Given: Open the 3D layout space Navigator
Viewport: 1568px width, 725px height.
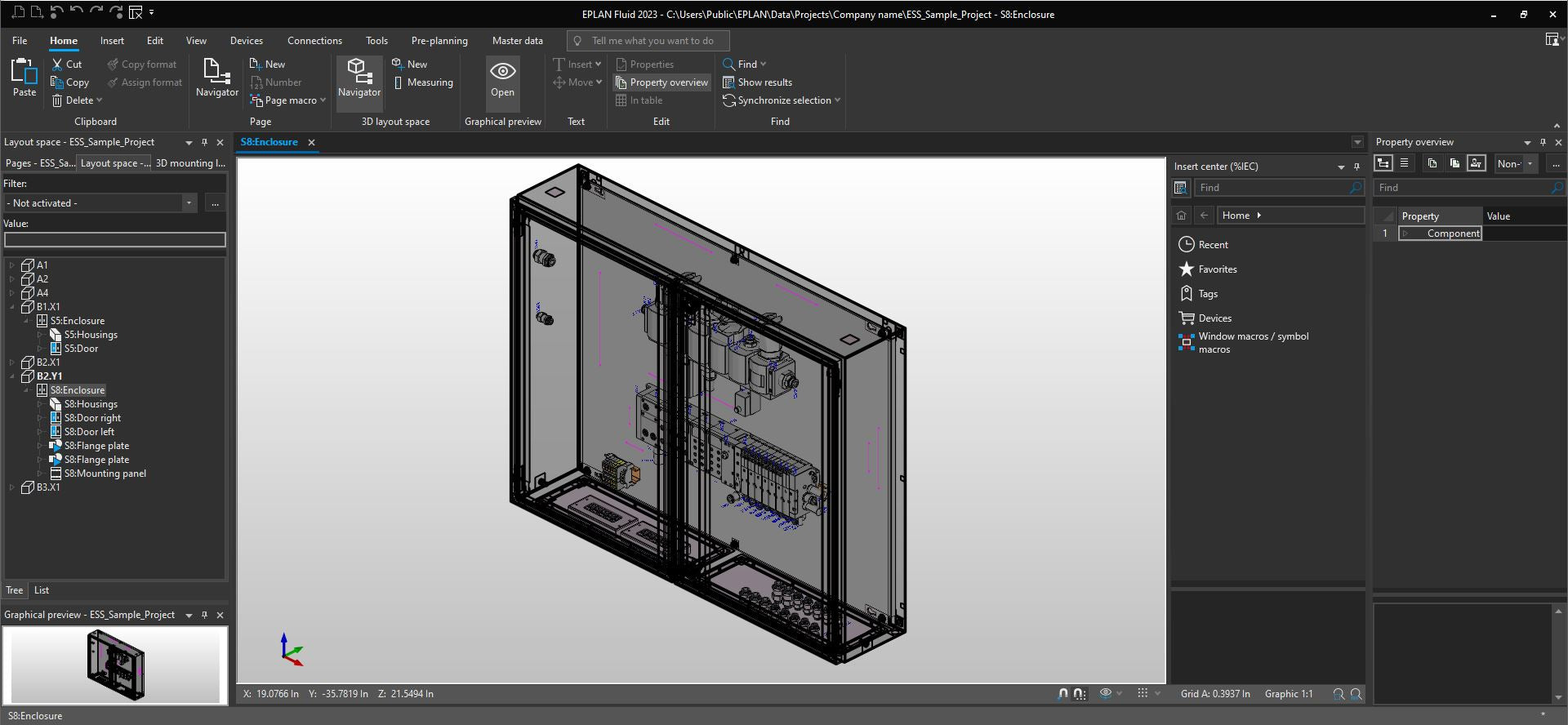Looking at the screenshot, I should 359,79.
